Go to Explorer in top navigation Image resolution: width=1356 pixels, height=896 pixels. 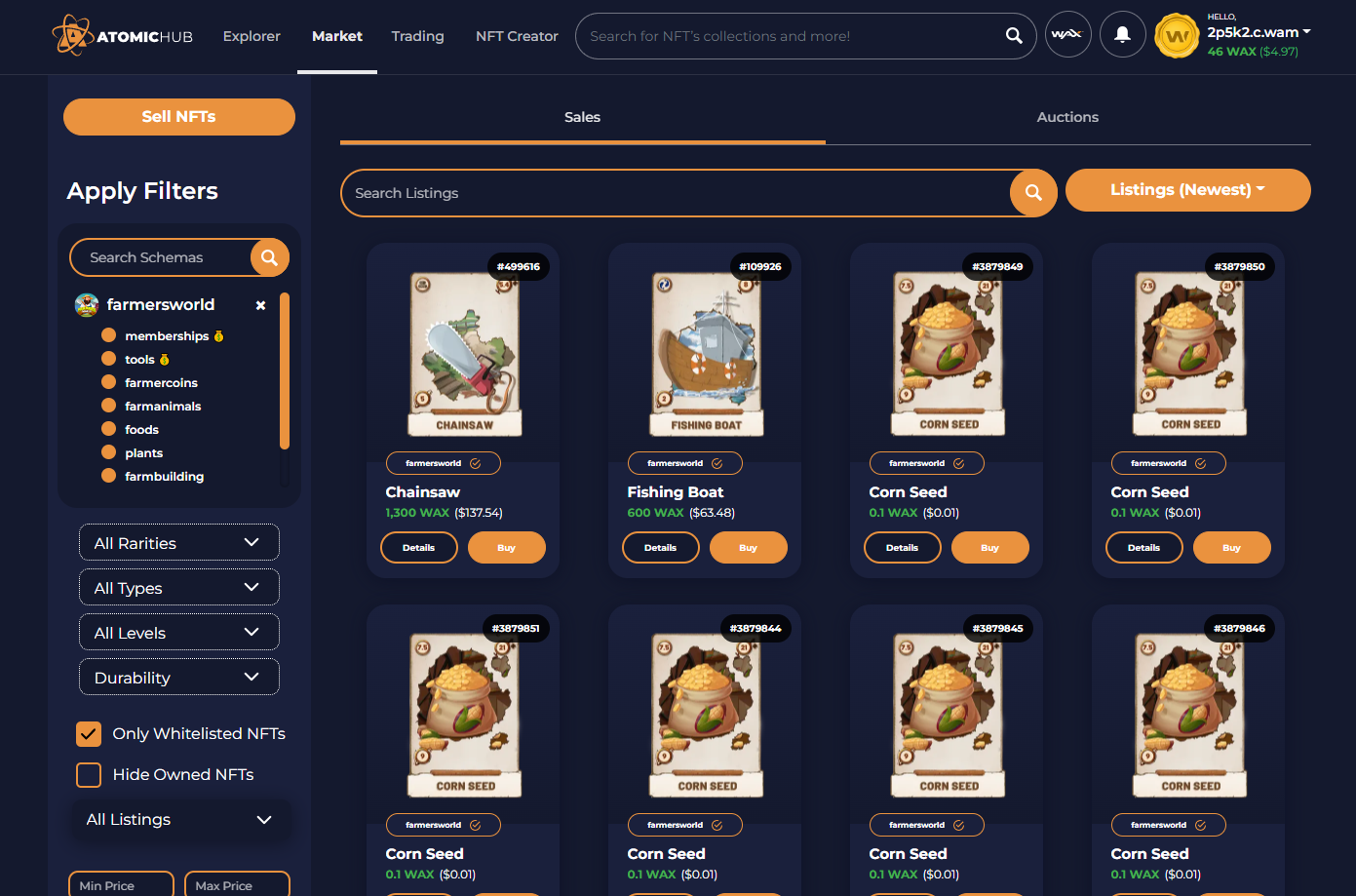tap(252, 36)
